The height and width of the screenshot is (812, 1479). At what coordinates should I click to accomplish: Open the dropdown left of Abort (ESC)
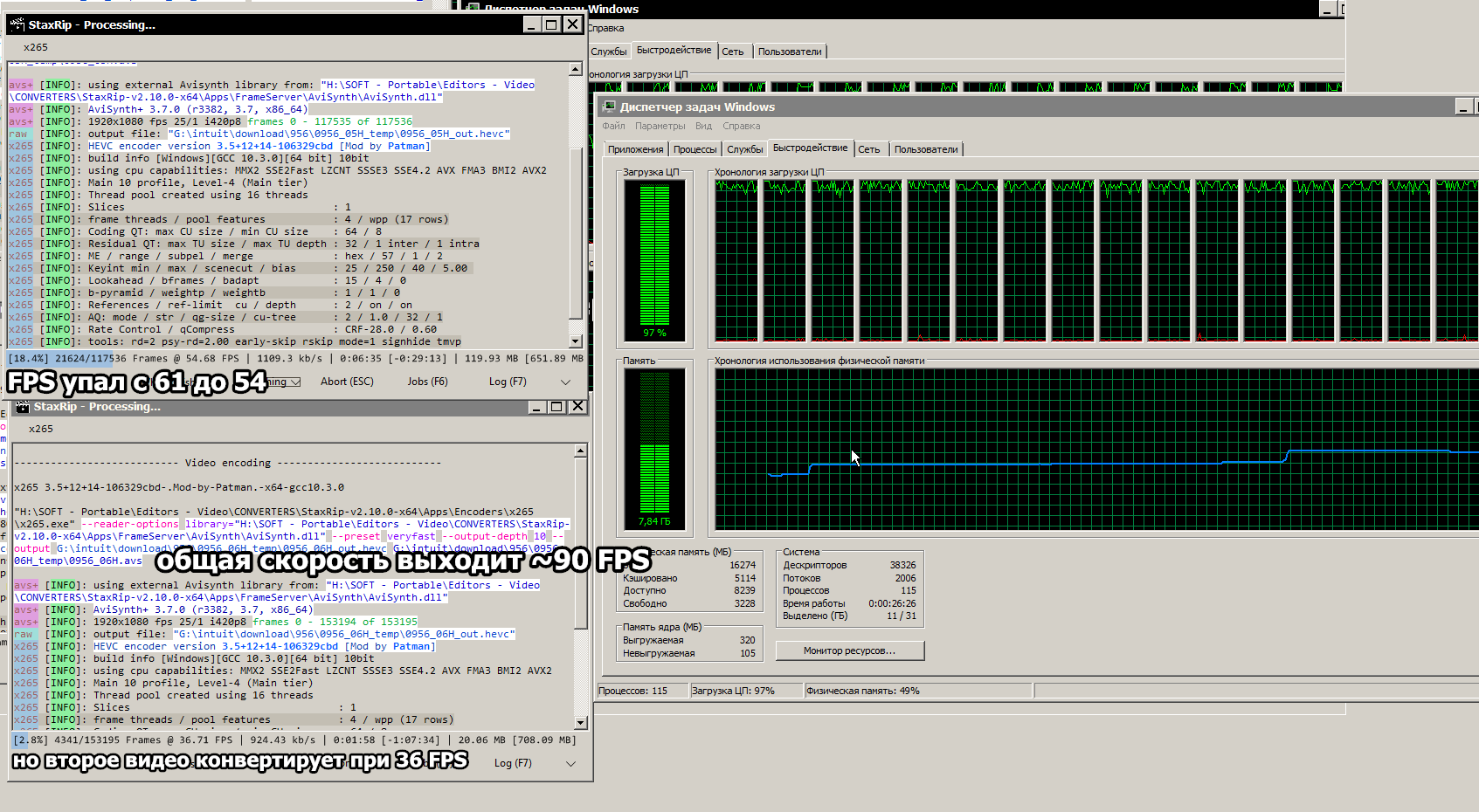pyautogui.click(x=294, y=382)
